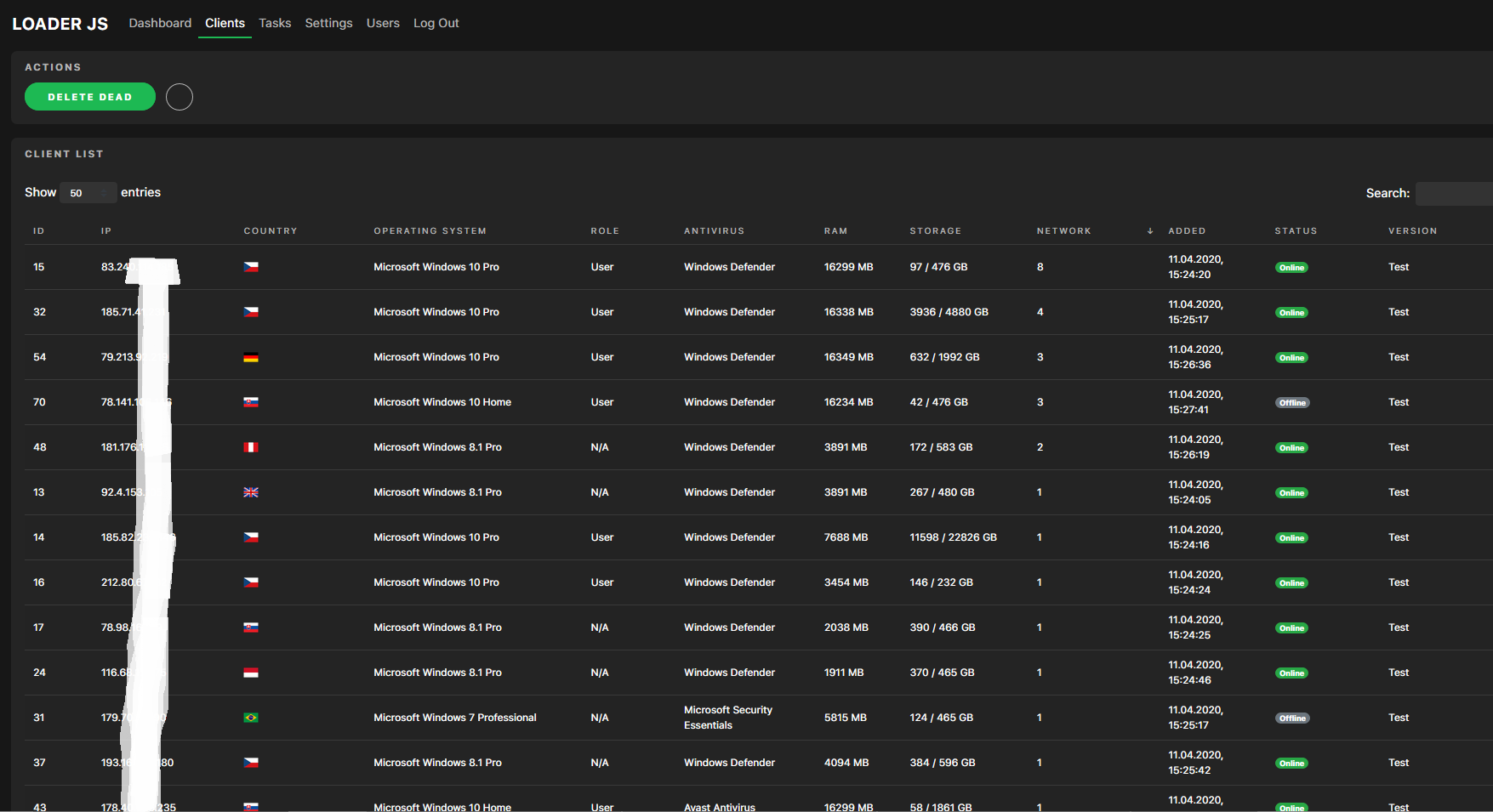Sort the list by RAM column header
This screenshot has width=1493, height=812.
[x=835, y=231]
